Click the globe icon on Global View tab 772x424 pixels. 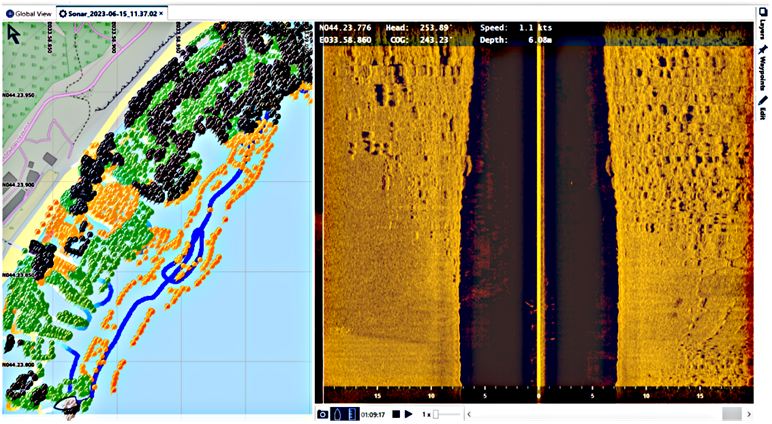point(8,13)
